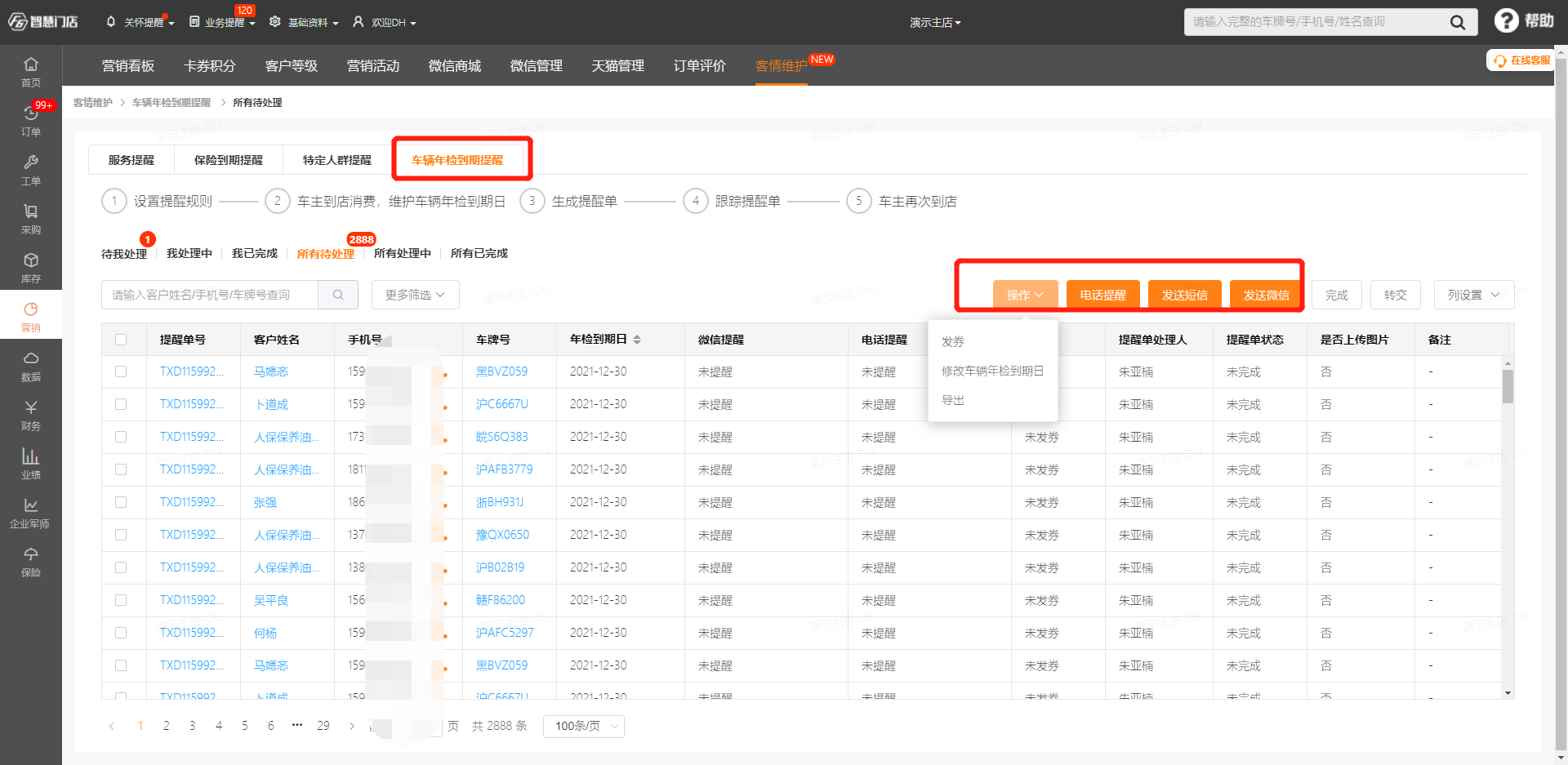Switch to 保险到期提醒 tab
This screenshot has height=765, width=1568.
[229, 160]
